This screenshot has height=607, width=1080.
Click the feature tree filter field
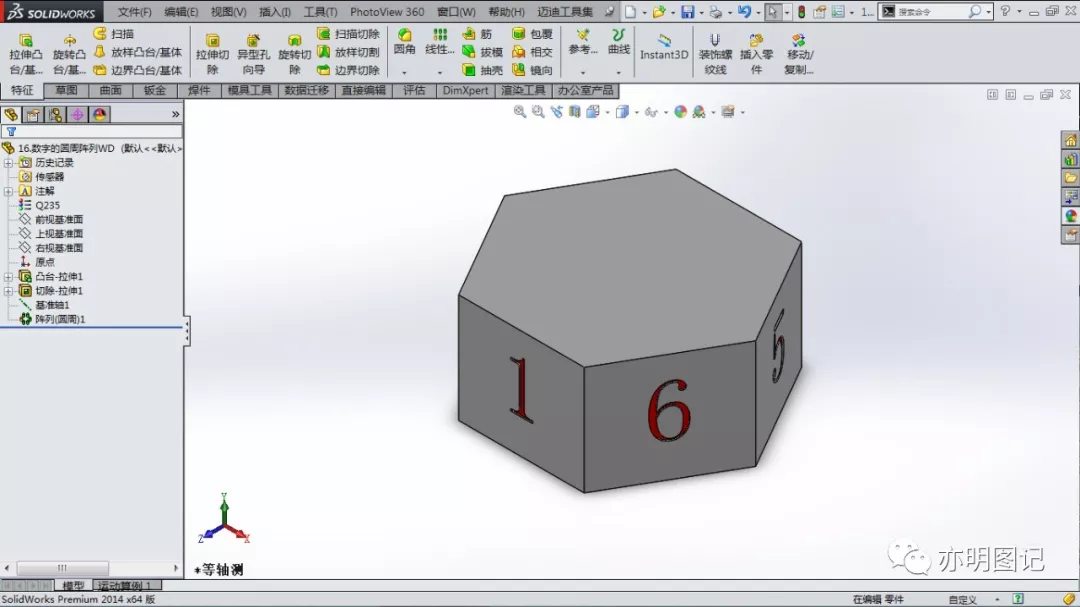(x=92, y=131)
